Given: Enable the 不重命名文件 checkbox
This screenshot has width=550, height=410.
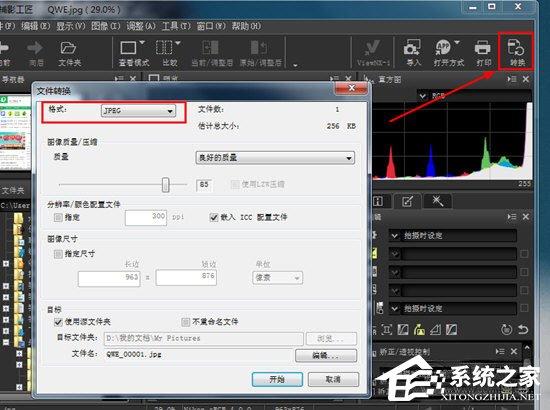Looking at the screenshot, I should point(186,322).
